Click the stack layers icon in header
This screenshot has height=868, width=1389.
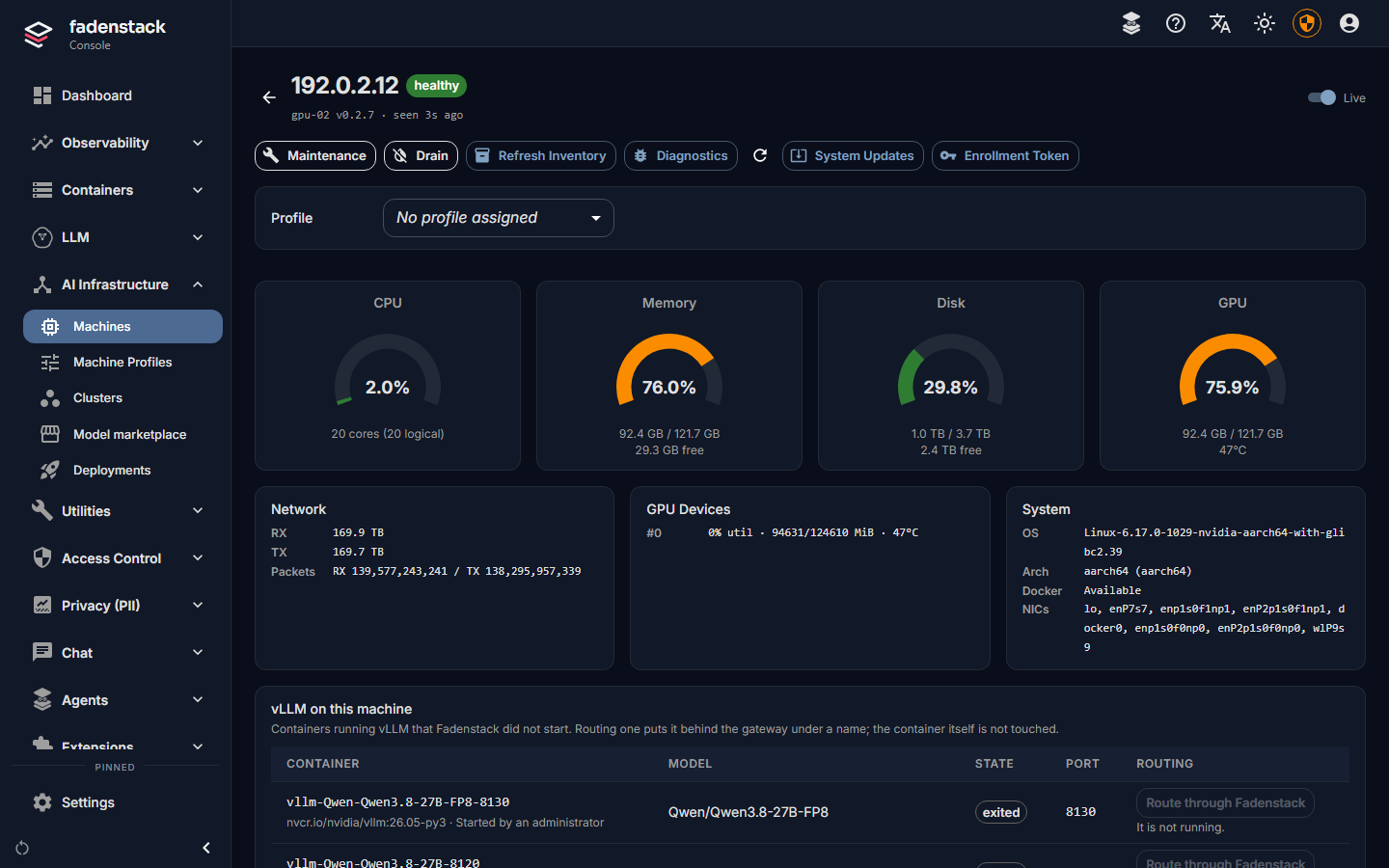click(x=1131, y=23)
